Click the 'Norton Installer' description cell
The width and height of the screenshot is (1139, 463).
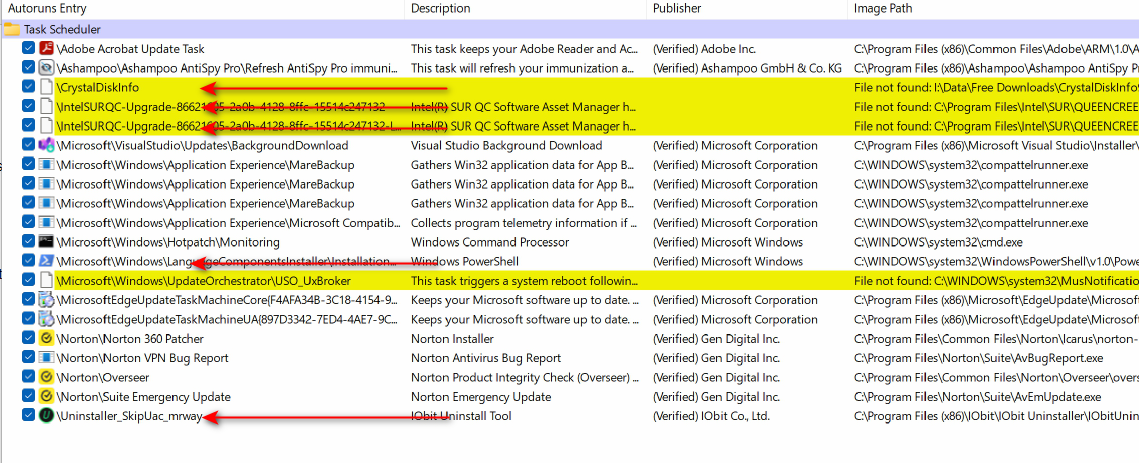[452, 339]
